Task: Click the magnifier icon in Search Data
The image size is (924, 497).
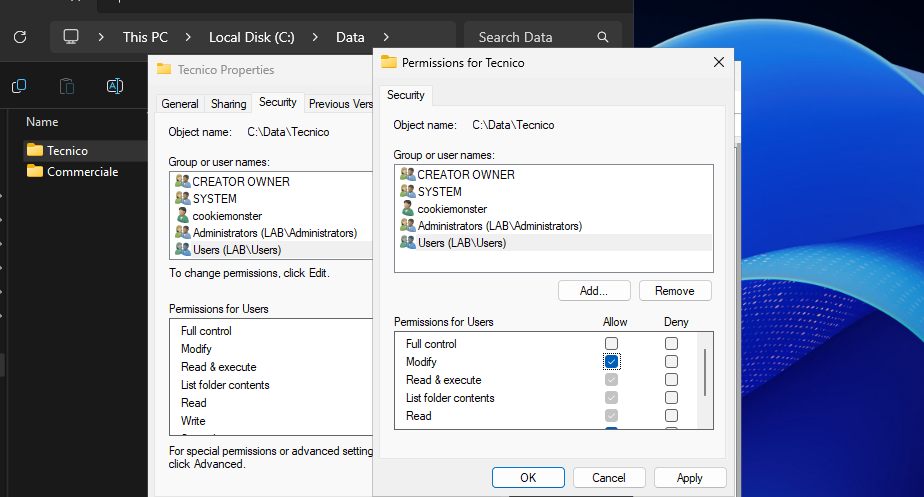Action: pos(603,37)
